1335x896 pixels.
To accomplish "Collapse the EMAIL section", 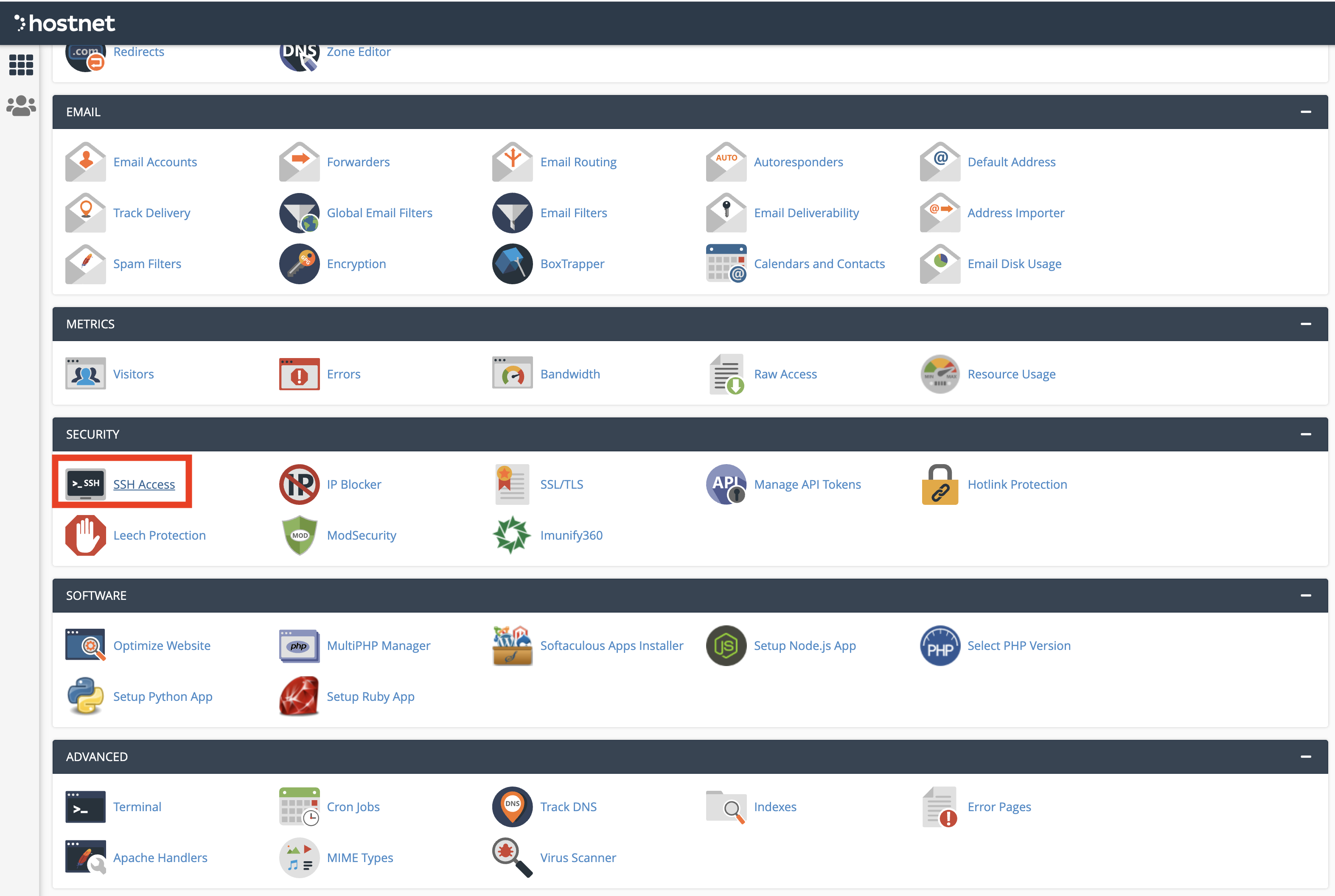I will 1305,112.
